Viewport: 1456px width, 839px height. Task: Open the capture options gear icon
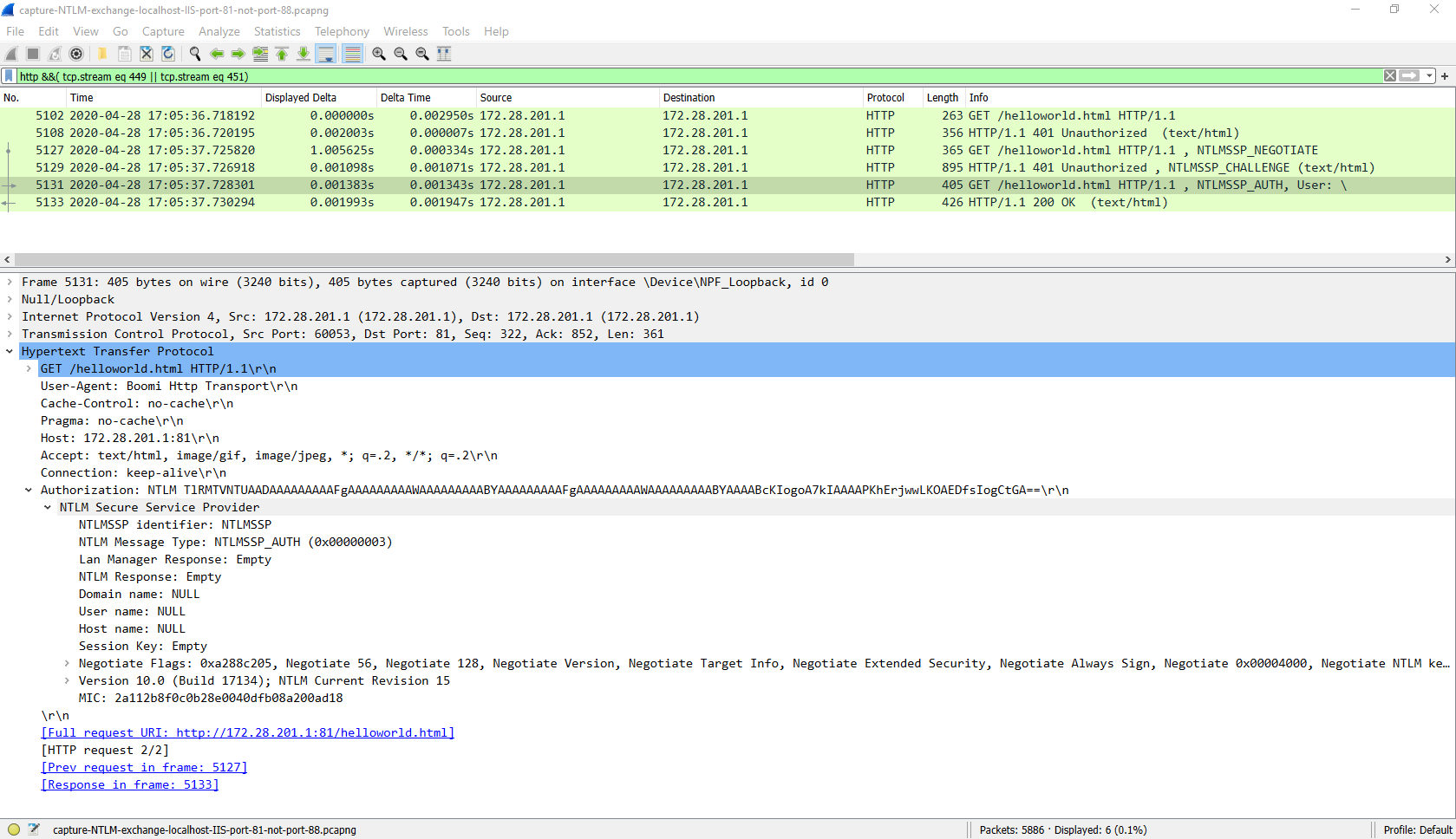pos(76,54)
